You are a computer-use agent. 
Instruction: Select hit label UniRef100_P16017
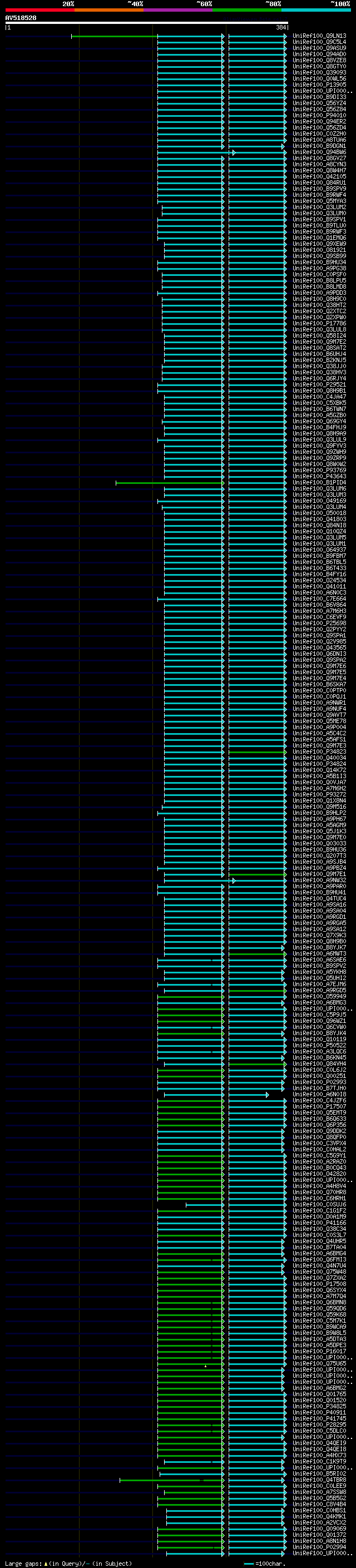(x=319, y=1352)
